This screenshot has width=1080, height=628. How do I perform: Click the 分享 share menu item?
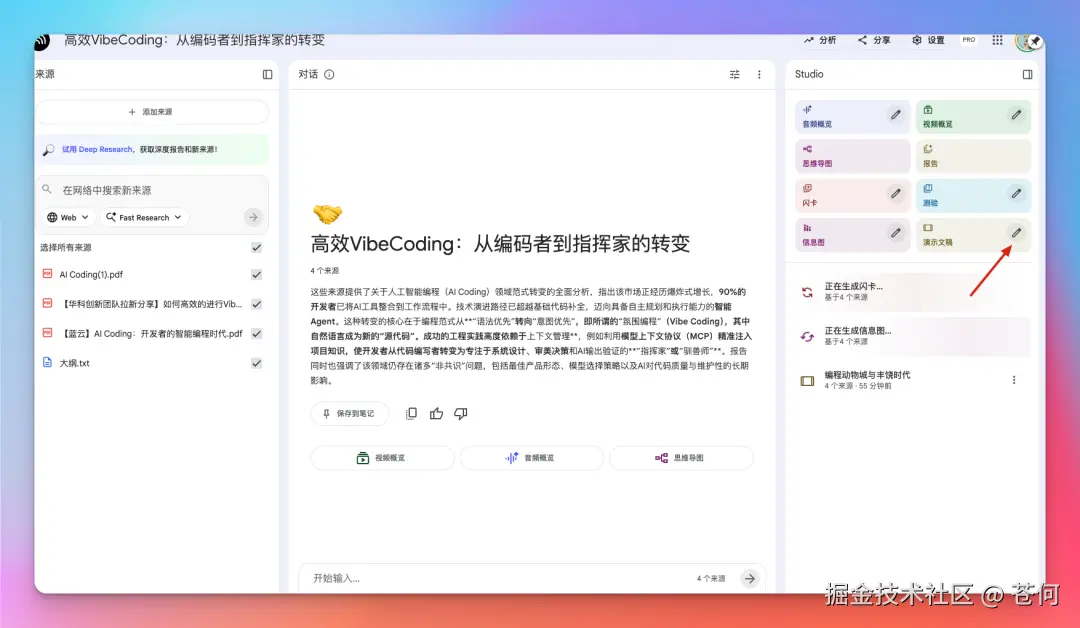click(x=873, y=40)
